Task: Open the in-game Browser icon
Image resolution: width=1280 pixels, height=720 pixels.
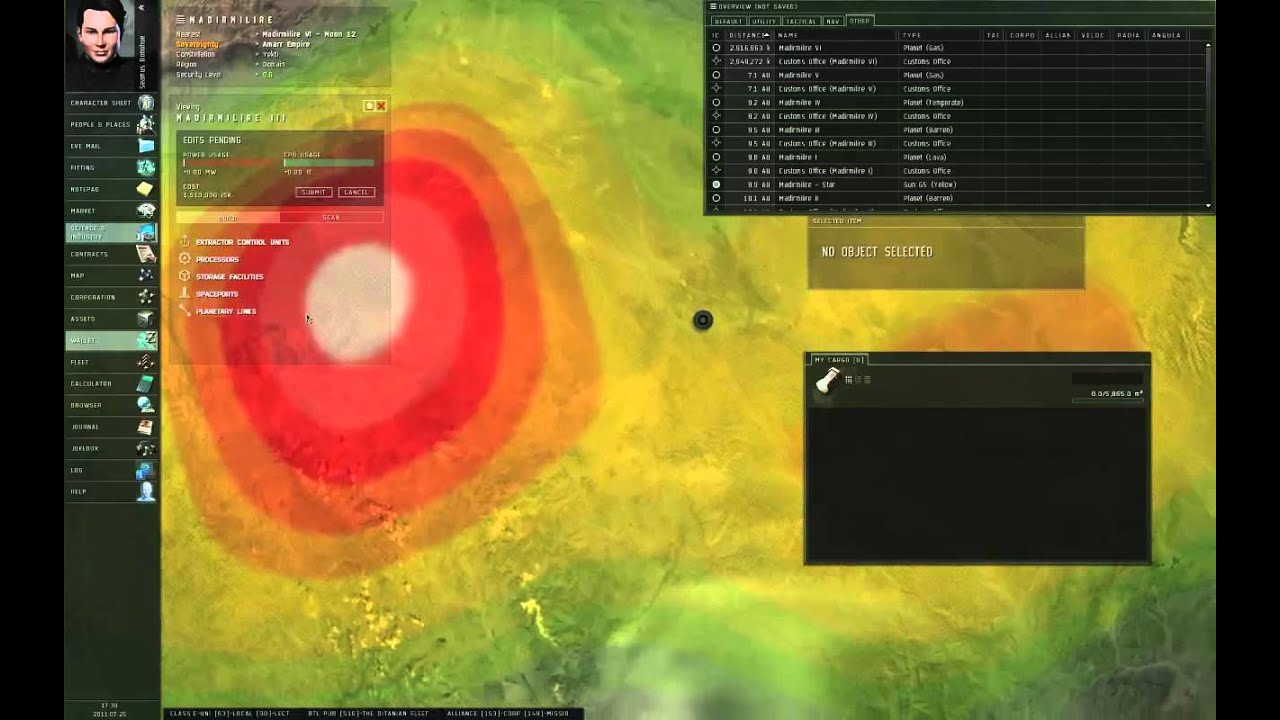Action: 146,405
